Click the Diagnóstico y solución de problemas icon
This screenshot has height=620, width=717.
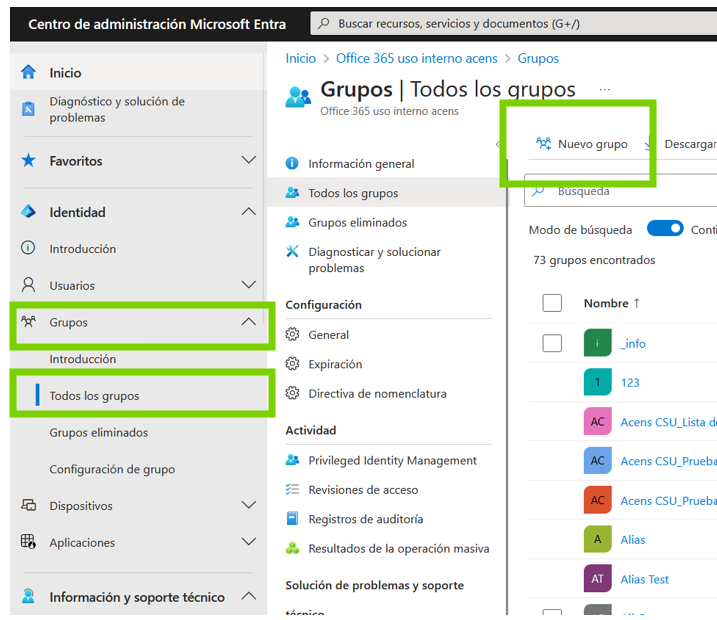(28, 109)
